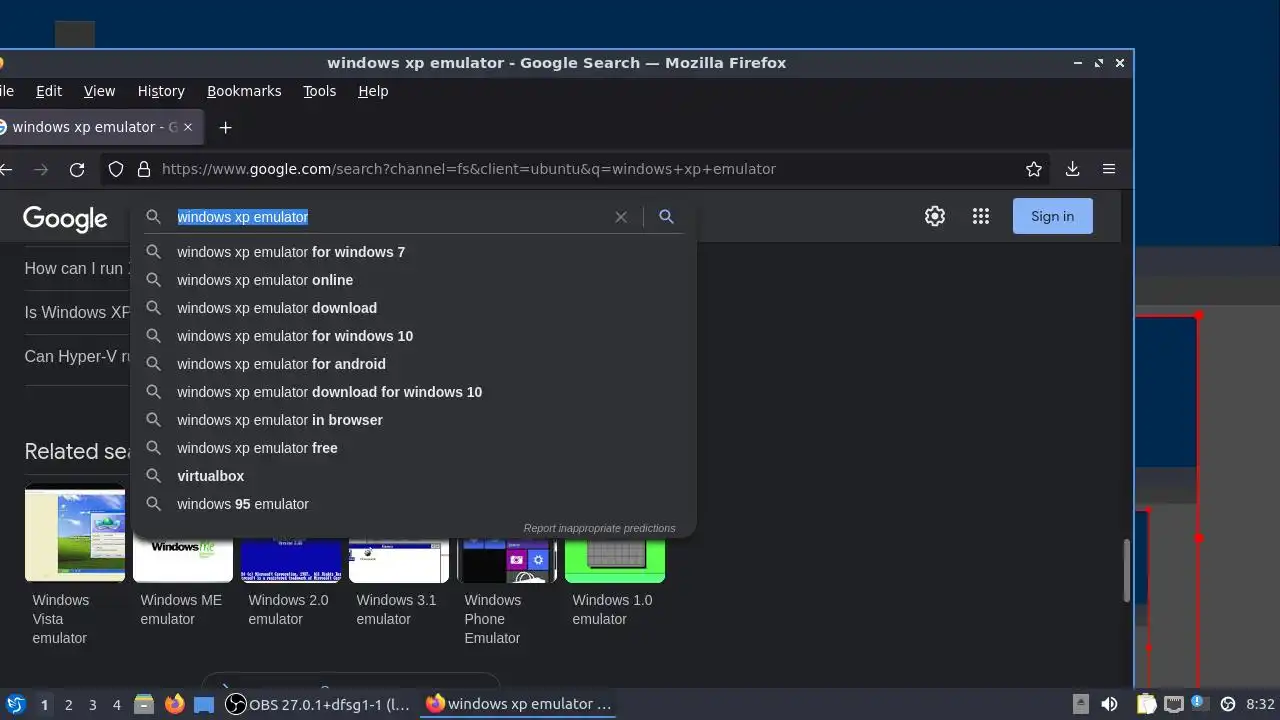
Task: Switch to workspace 4 in the pager
Action: 116,705
